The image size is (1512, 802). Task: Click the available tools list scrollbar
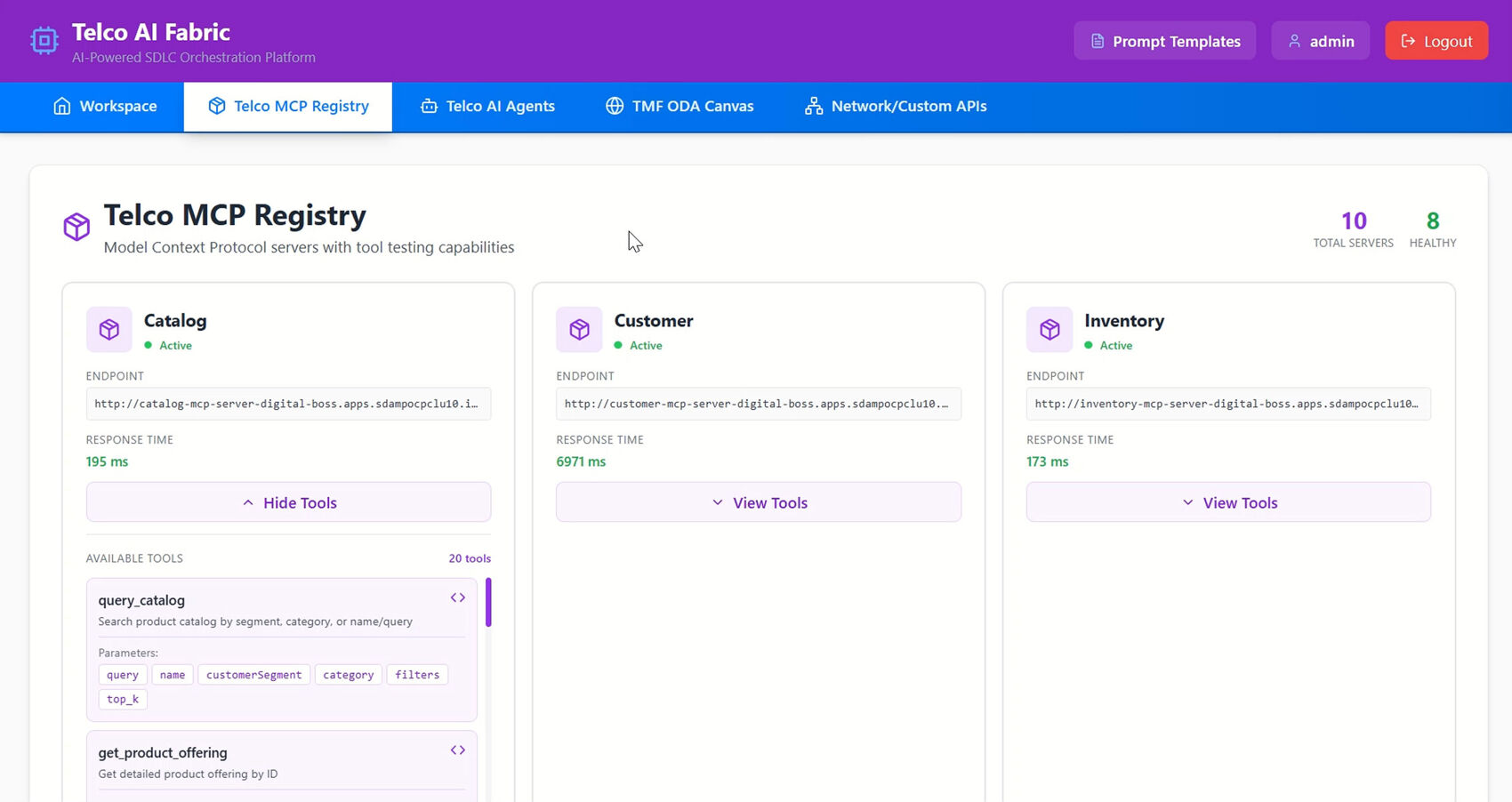pyautogui.click(x=488, y=603)
